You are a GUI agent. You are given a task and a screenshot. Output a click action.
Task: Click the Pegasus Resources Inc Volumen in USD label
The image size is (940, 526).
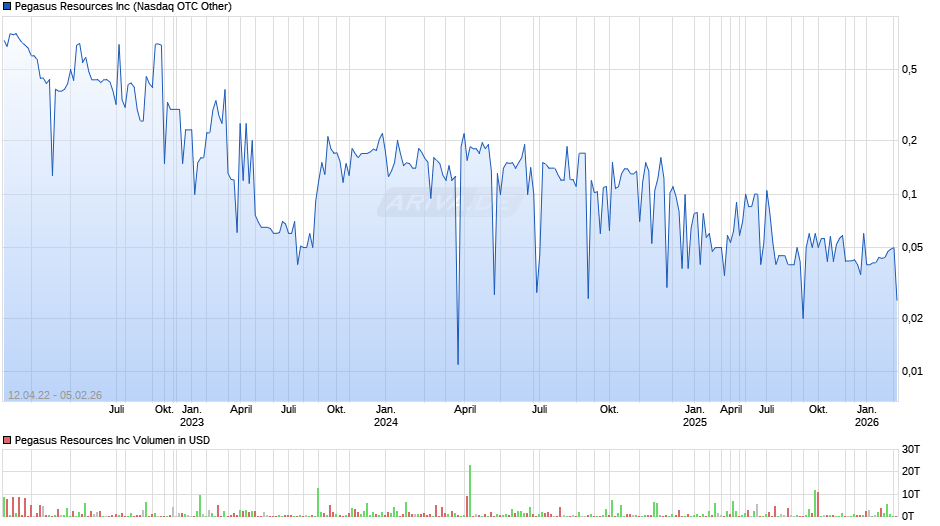[112, 440]
